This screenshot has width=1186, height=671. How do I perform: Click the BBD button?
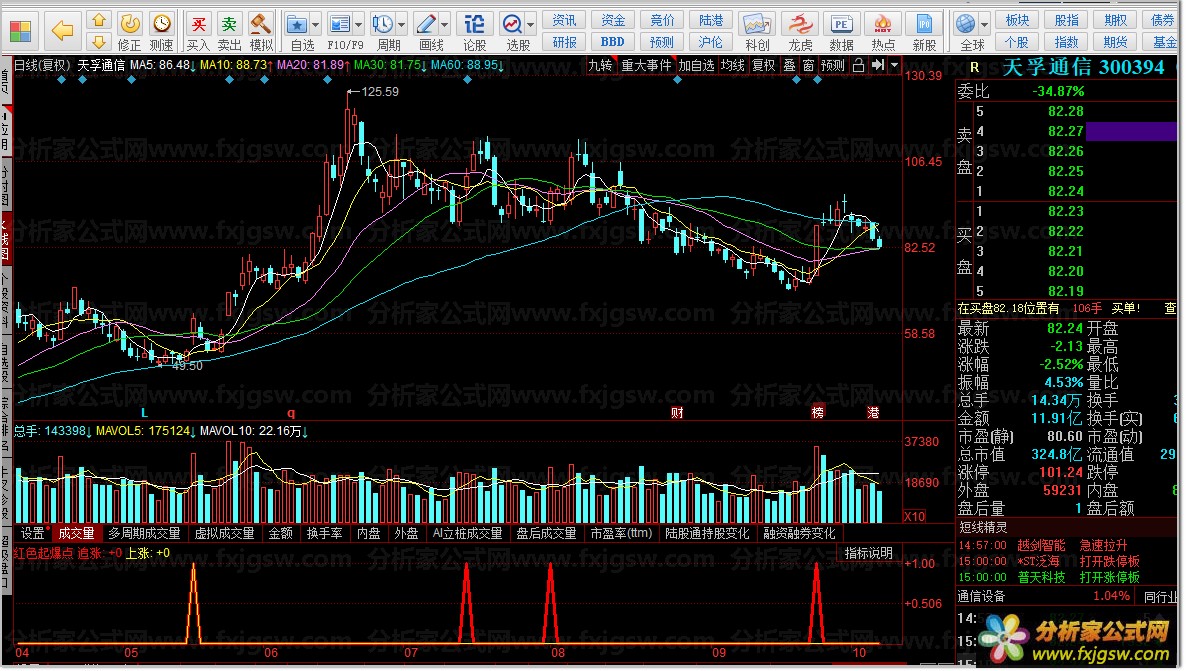point(613,42)
